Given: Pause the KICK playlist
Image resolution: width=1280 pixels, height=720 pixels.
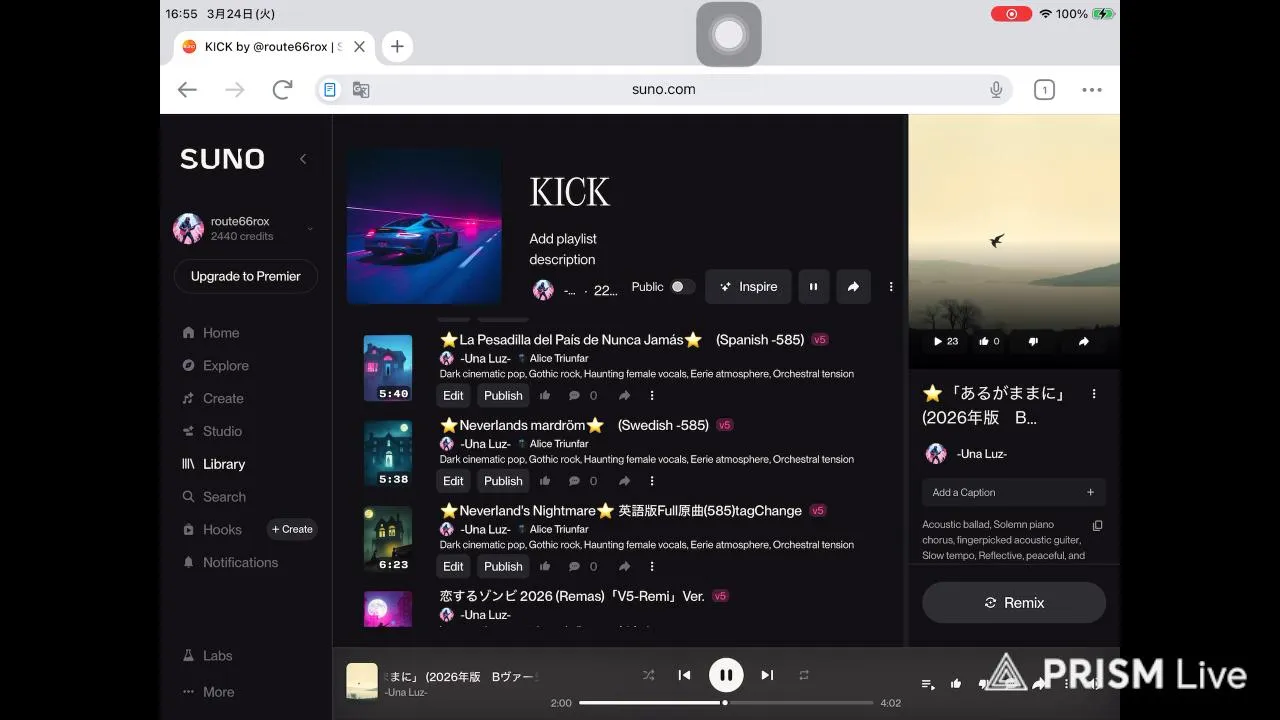Looking at the screenshot, I should click(x=813, y=287).
